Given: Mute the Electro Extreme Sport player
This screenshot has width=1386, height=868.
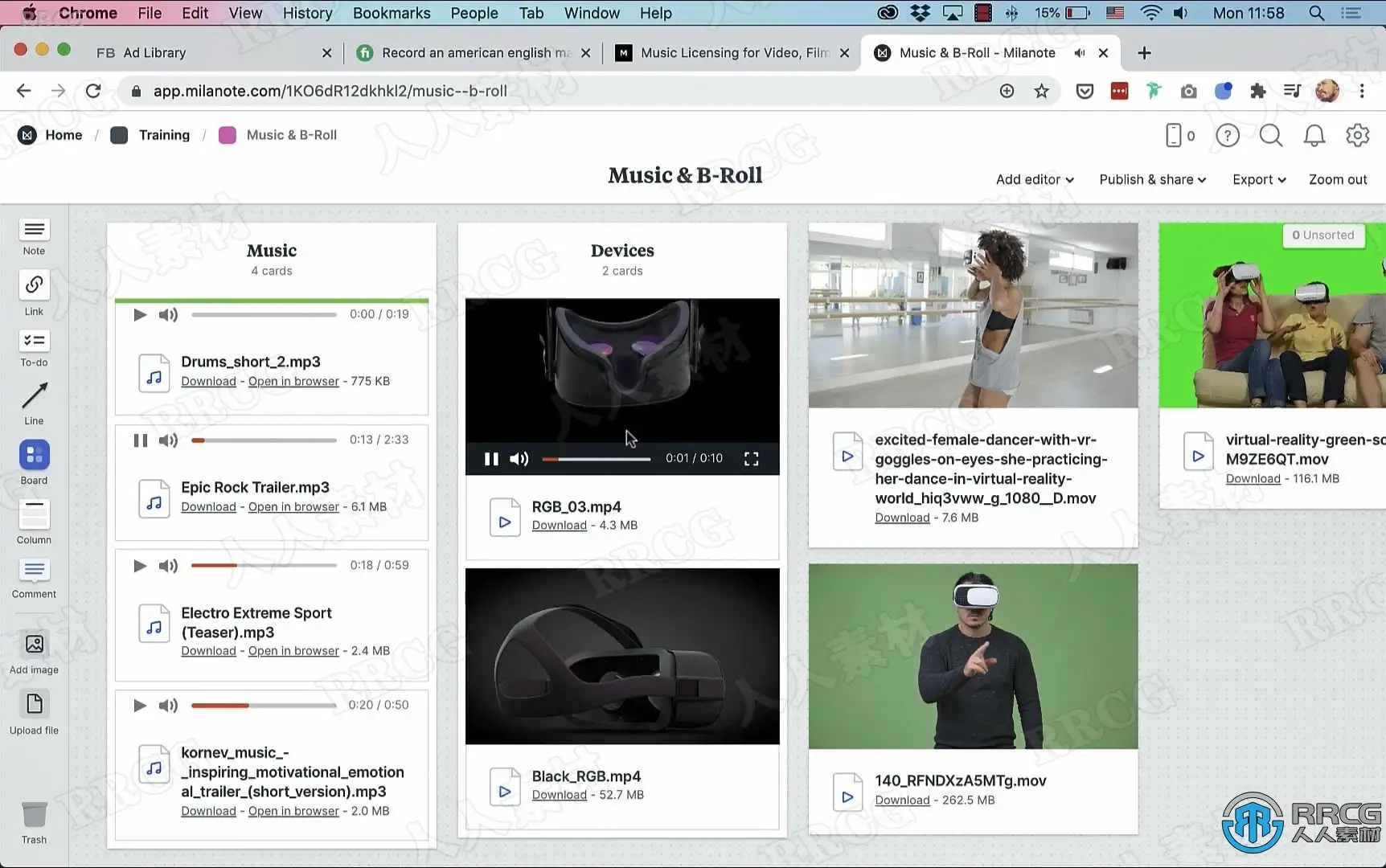Looking at the screenshot, I should (168, 566).
